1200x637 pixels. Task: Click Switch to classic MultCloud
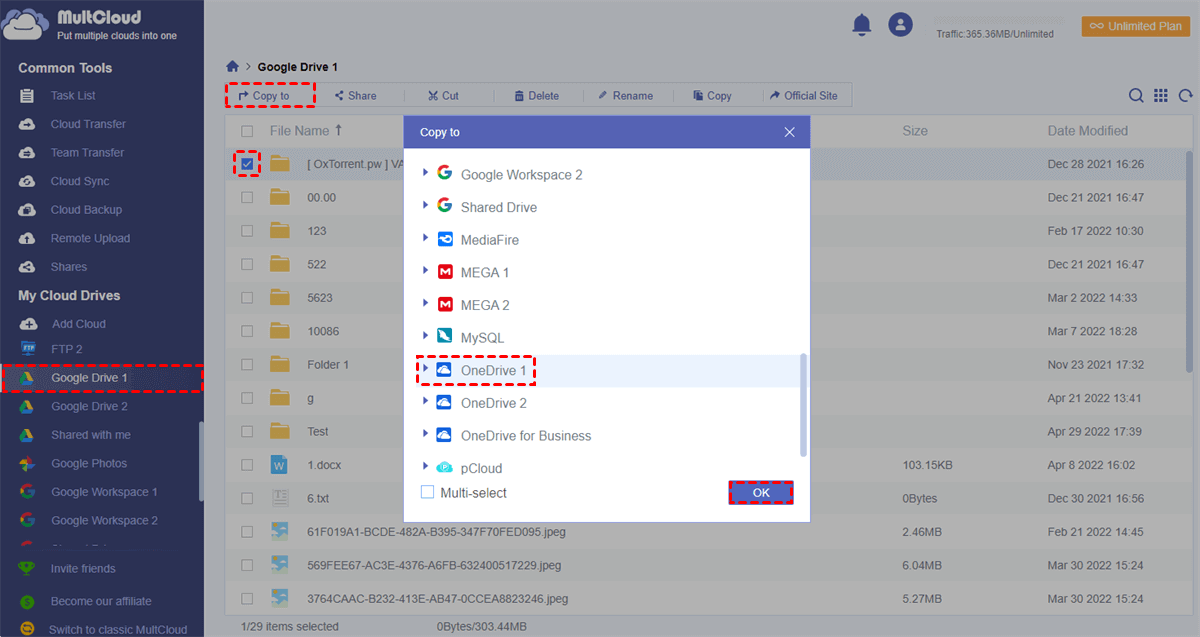(118, 630)
